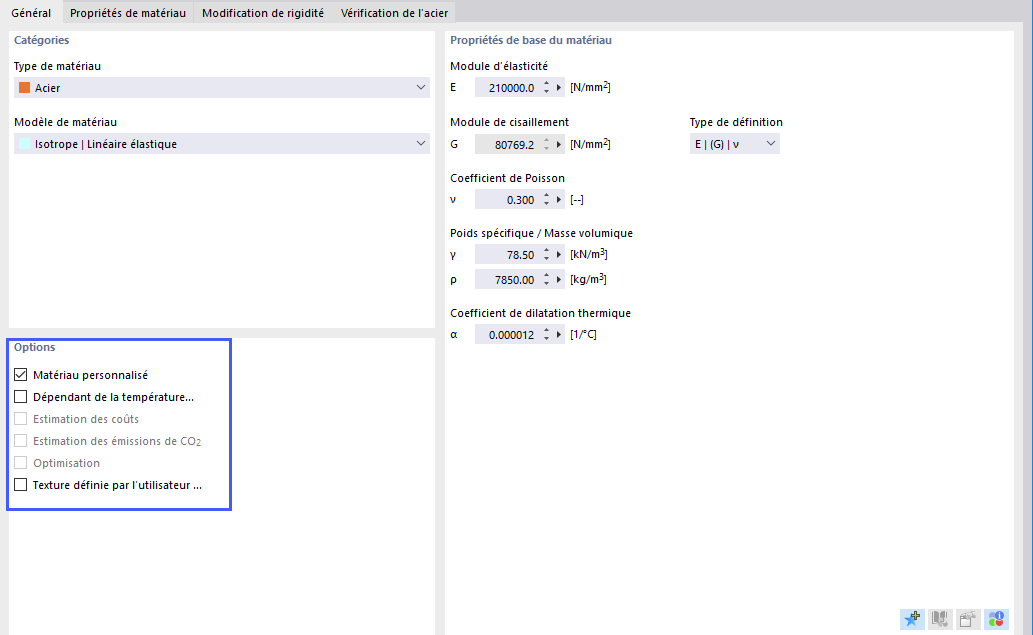This screenshot has height=635, width=1033.
Task: Disable Matériau personnalisé checkbox
Action: [x=20, y=374]
